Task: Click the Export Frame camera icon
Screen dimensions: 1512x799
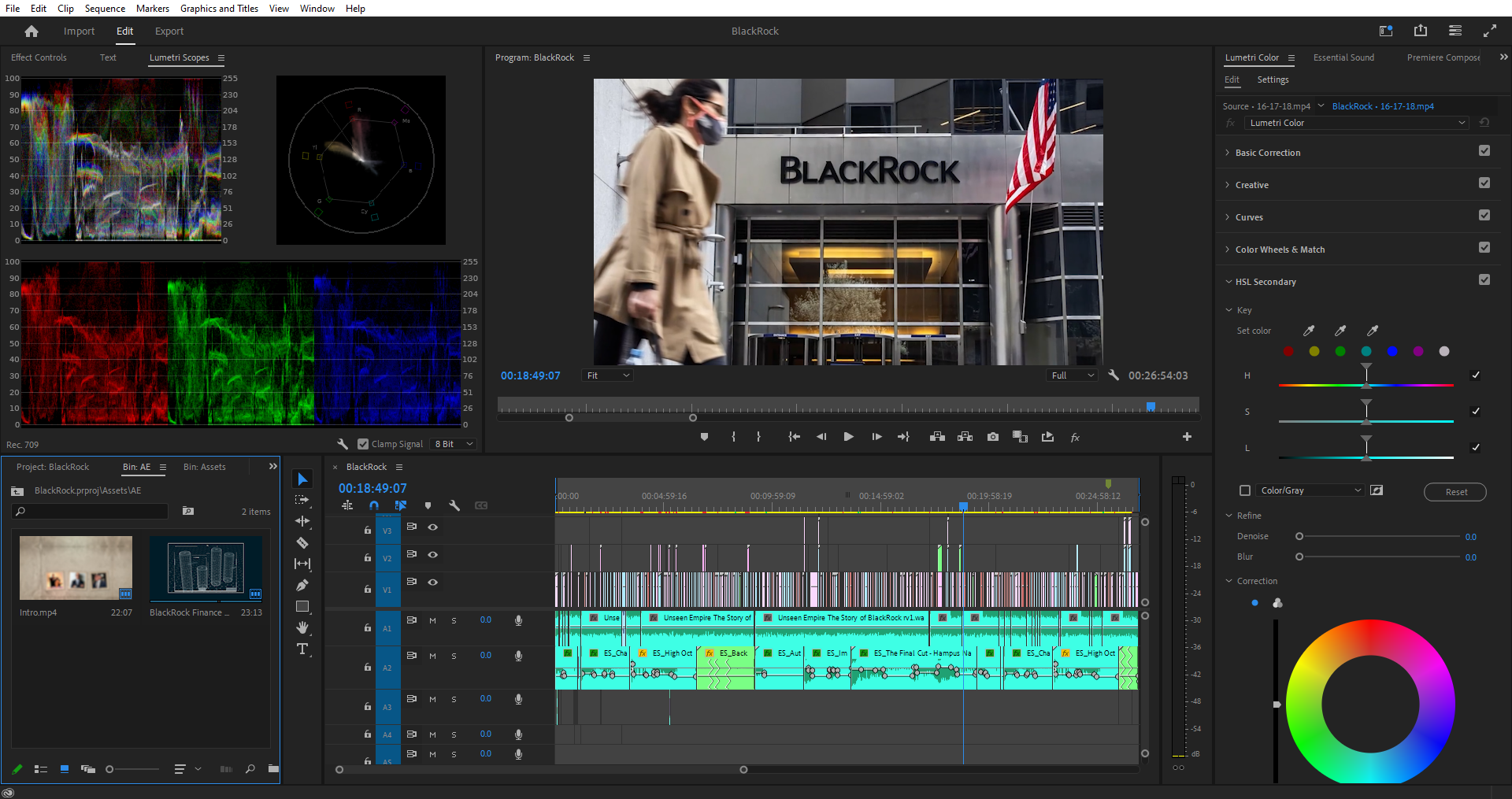Action: point(993,437)
